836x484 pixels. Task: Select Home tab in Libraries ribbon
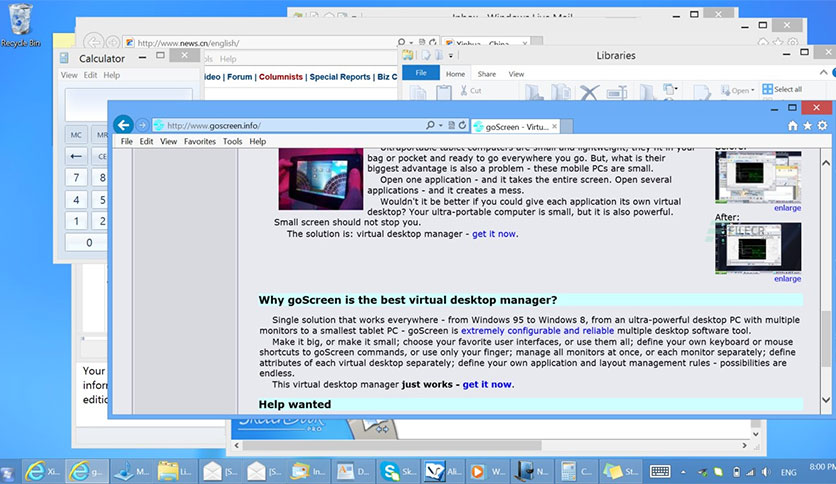[455, 74]
